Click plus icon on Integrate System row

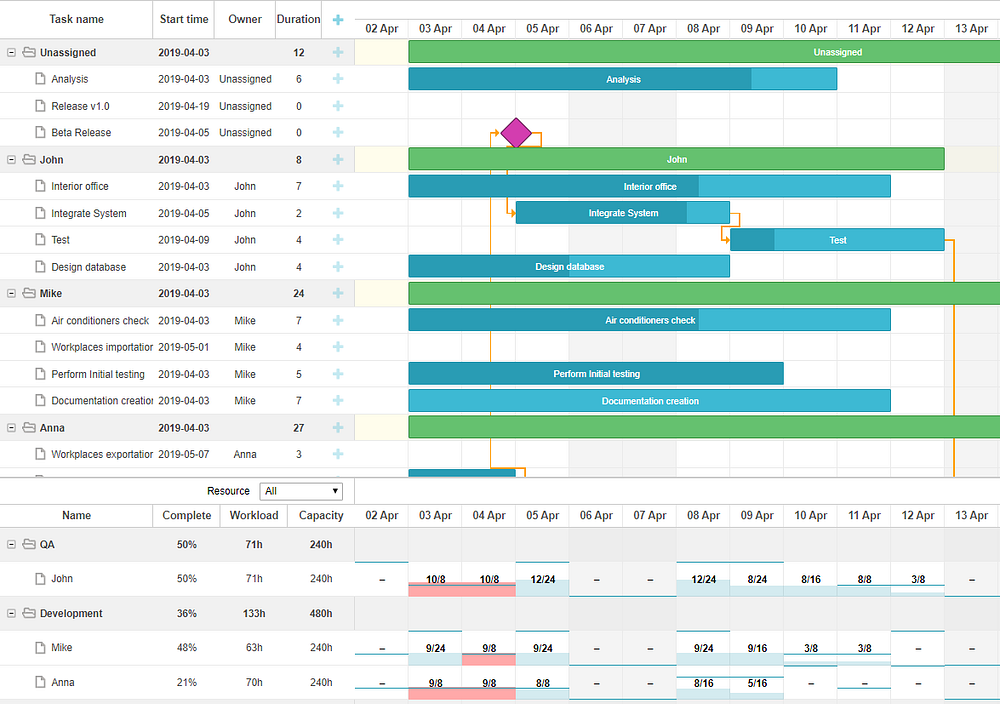click(x=338, y=213)
